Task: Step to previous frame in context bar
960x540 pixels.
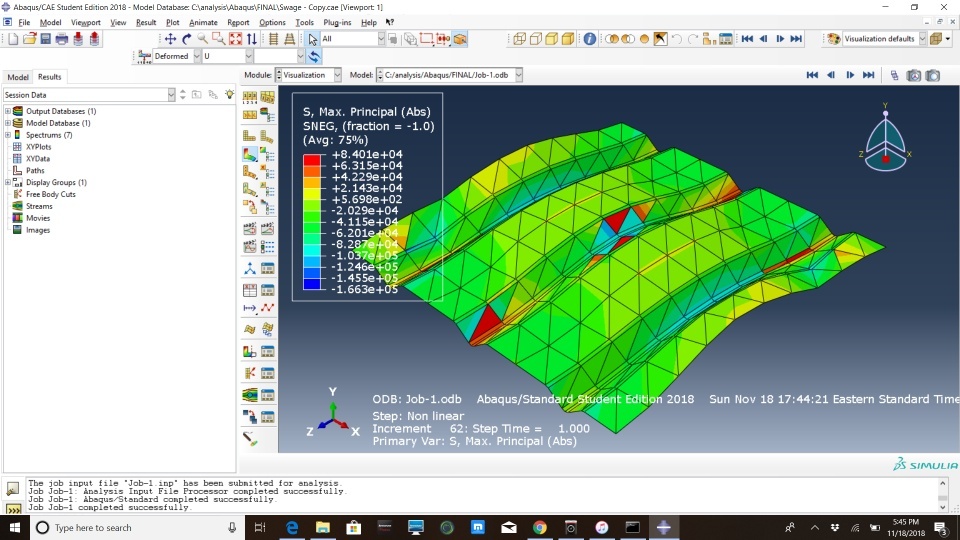Action: coord(831,75)
